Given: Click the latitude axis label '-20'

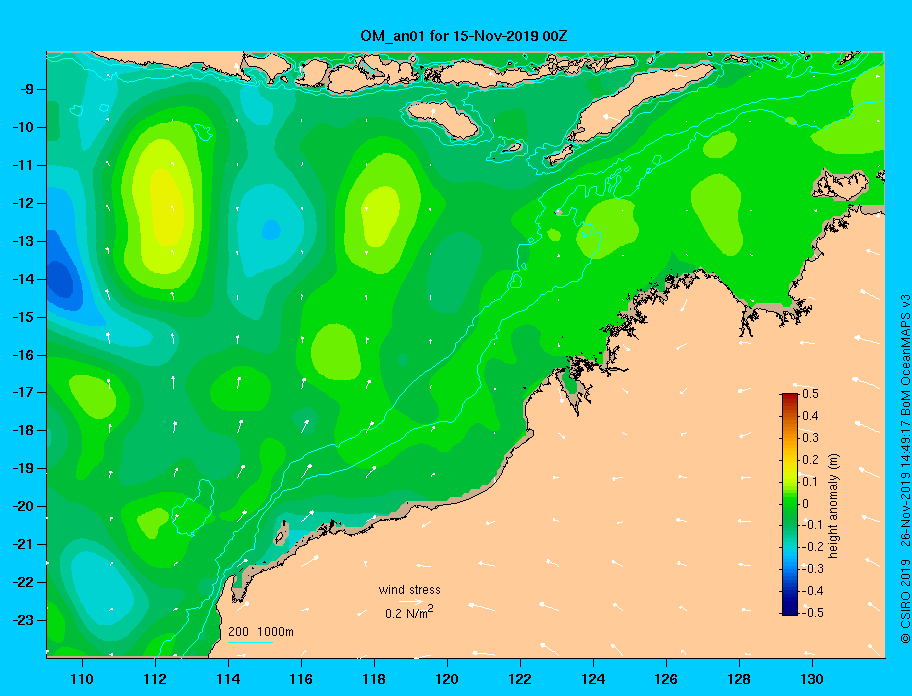Looking at the screenshot, I should (x=24, y=506).
